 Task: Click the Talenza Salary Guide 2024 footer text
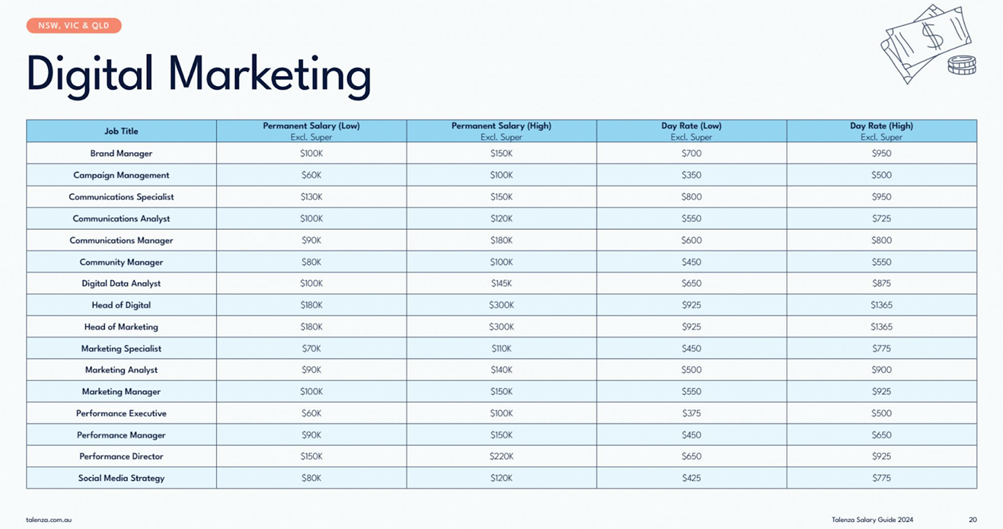click(x=873, y=520)
